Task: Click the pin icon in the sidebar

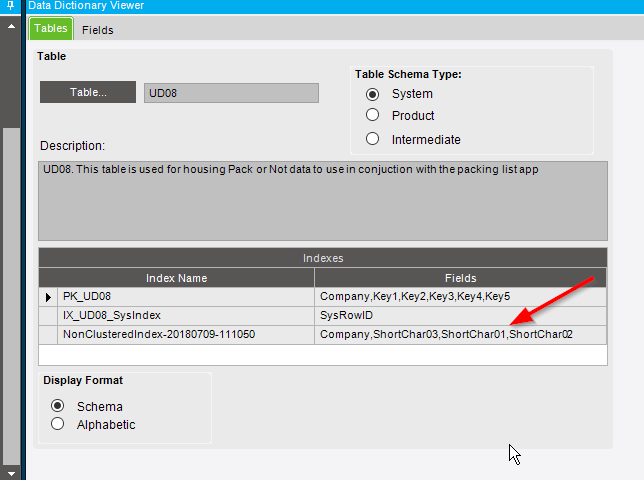Action: pos(11,6)
